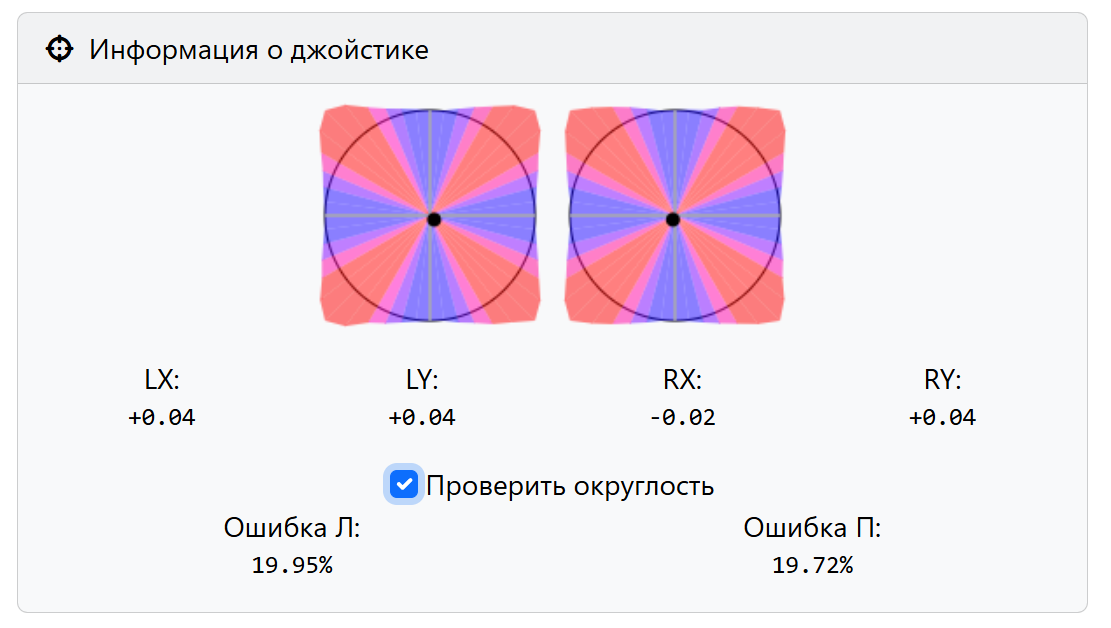Click the RX value -0.02

click(683, 418)
